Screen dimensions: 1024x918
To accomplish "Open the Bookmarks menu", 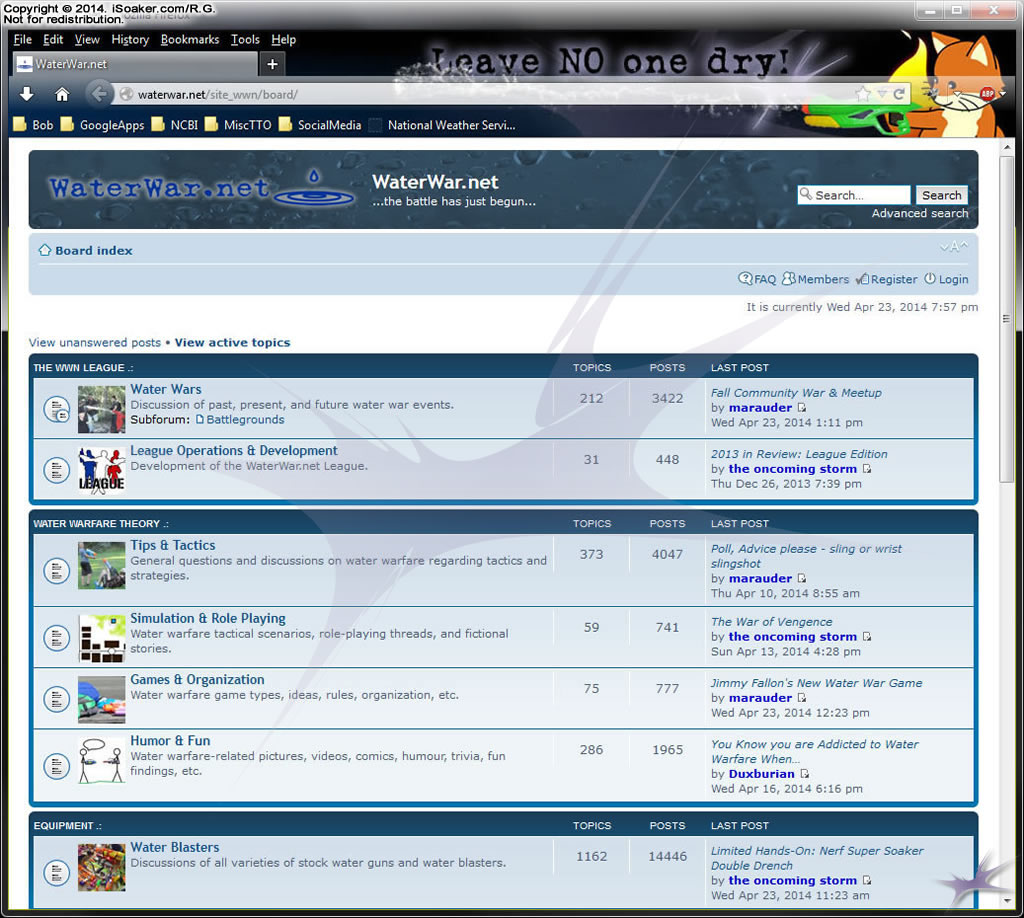I will click(x=190, y=40).
